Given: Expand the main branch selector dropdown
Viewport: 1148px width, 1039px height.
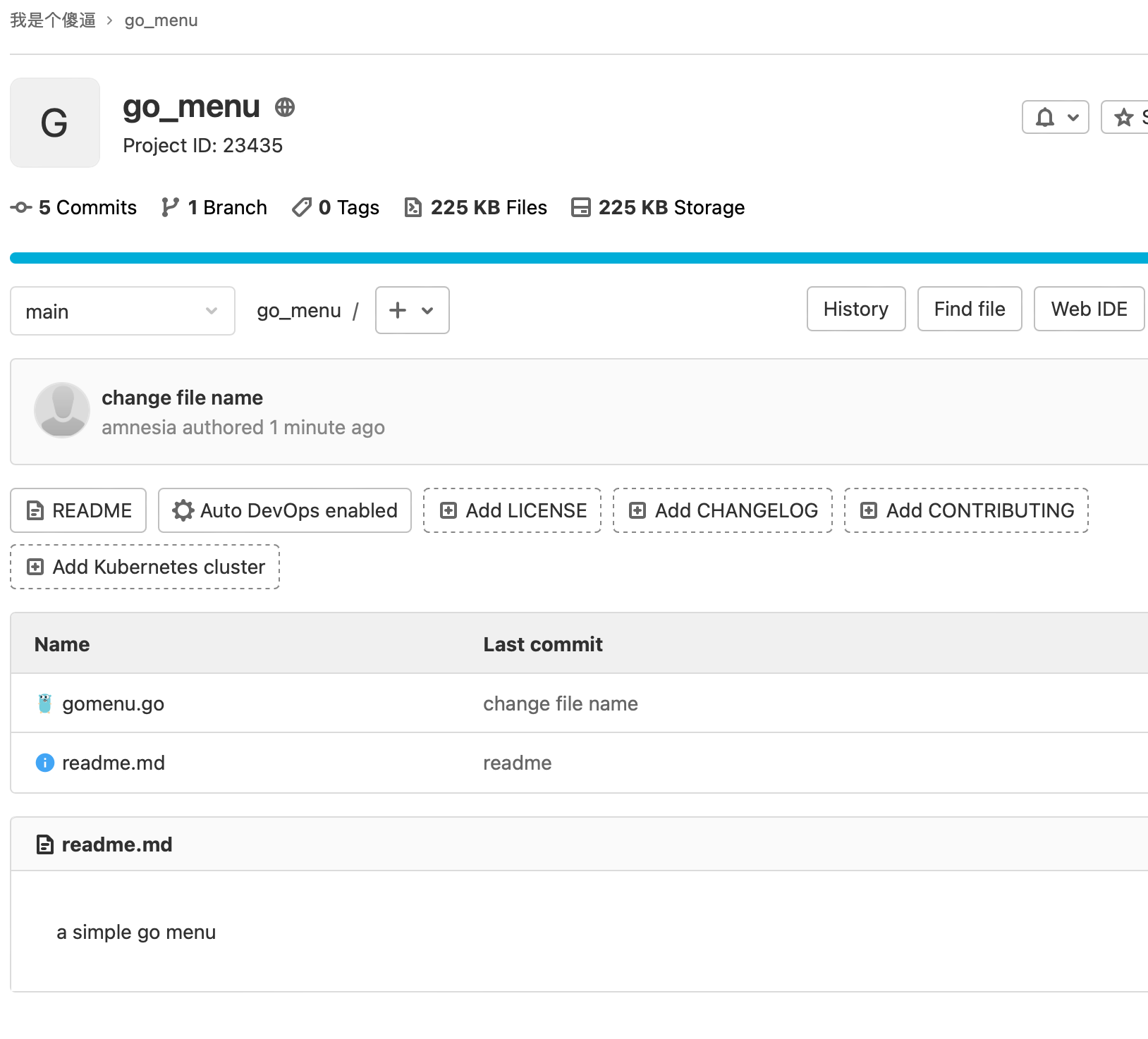Looking at the screenshot, I should (x=122, y=311).
